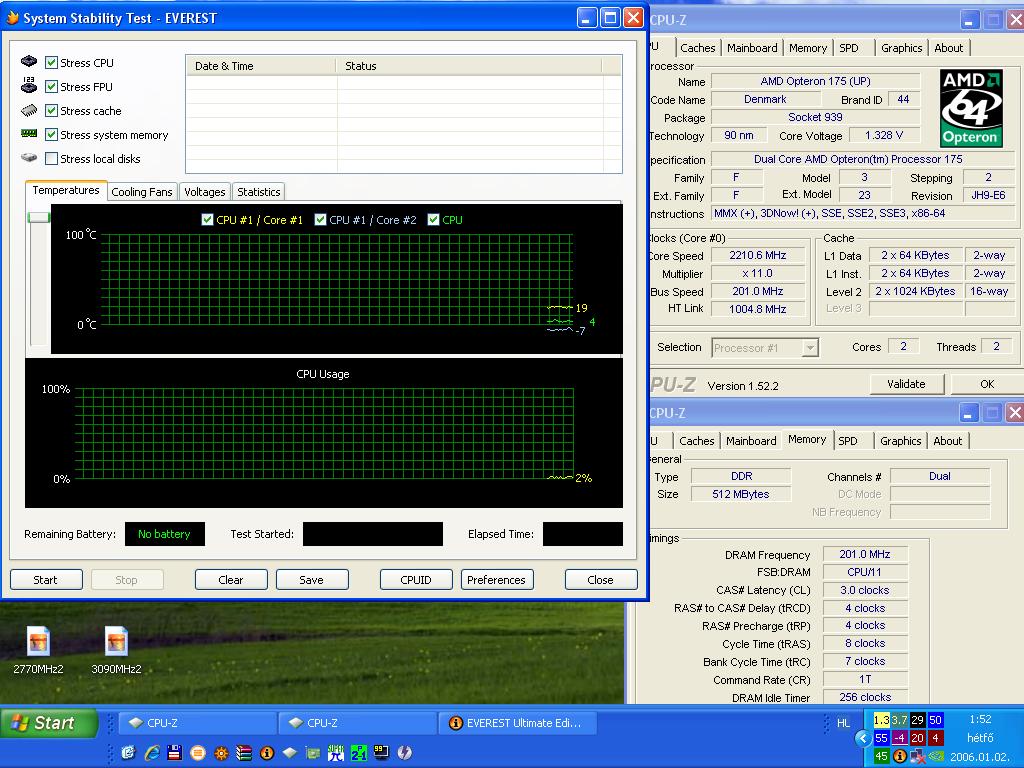
Task: Open Caches tab in lower CPU-Z window
Action: 697,441
